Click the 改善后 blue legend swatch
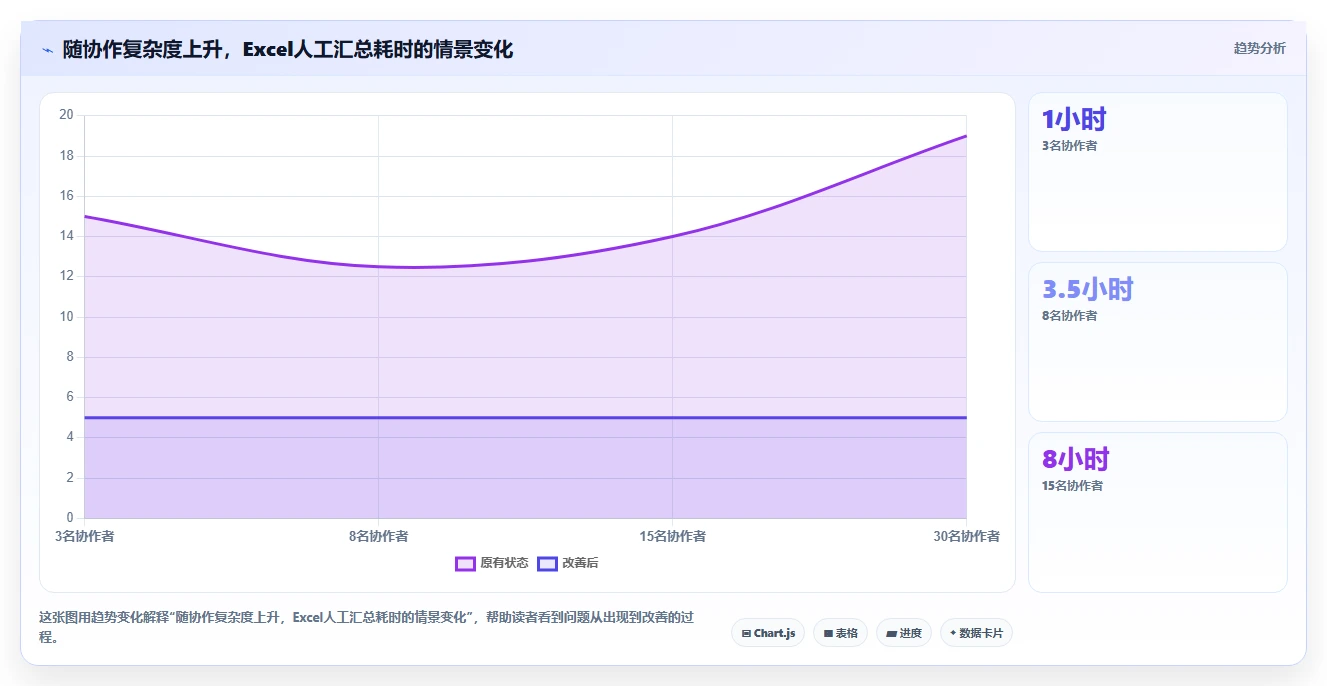This screenshot has height=686, width=1327. [547, 563]
